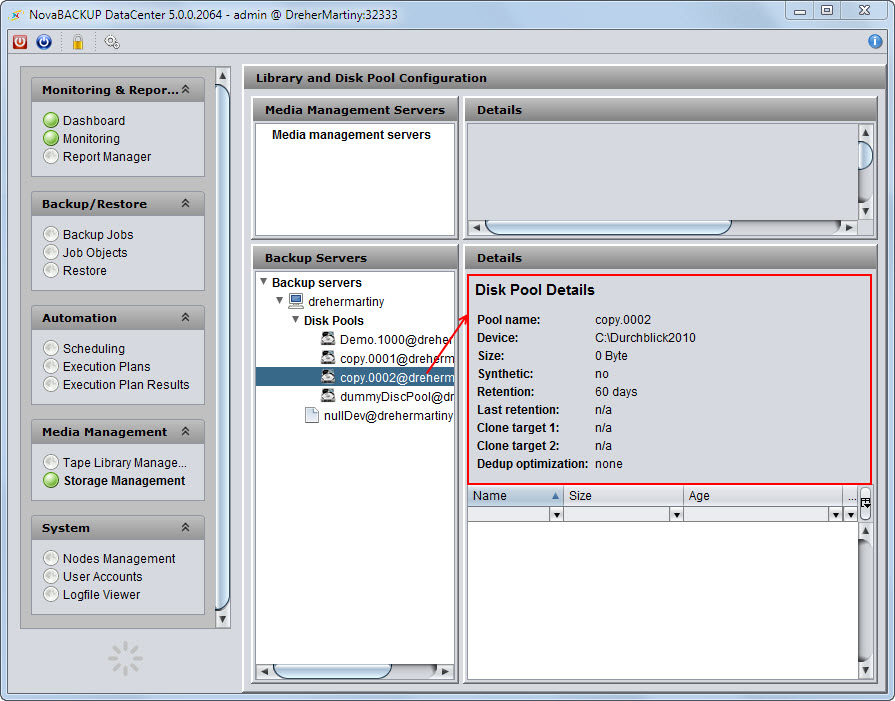Image resolution: width=895 pixels, height=701 pixels.
Task: Click the Name column filter field
Action: coord(509,515)
